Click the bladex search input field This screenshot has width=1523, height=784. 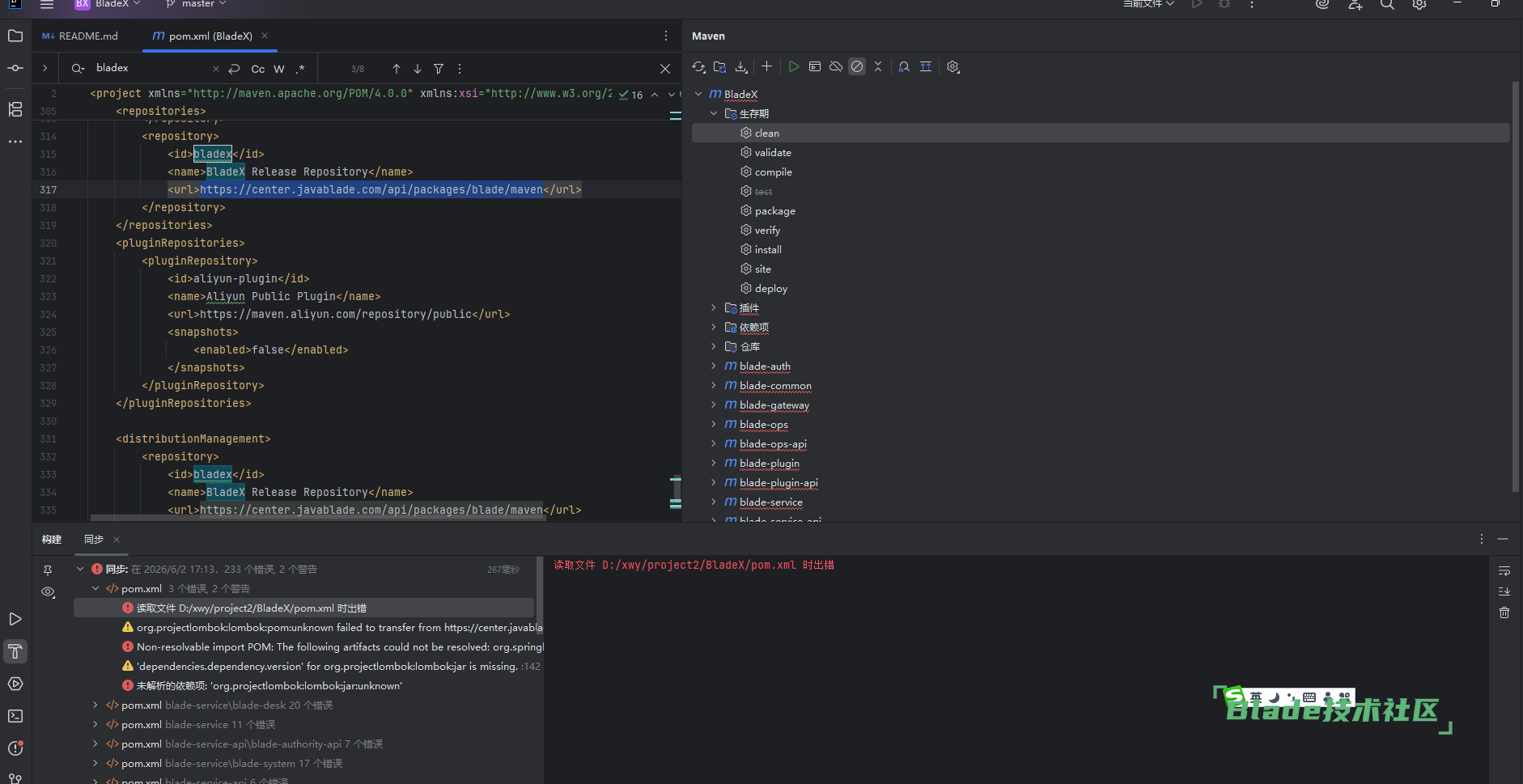[x=150, y=68]
